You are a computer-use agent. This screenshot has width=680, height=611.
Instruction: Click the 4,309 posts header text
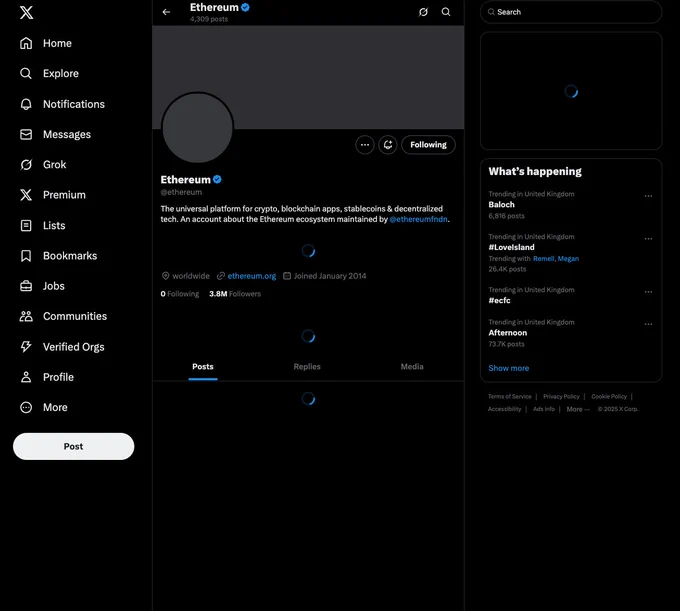click(x=209, y=19)
